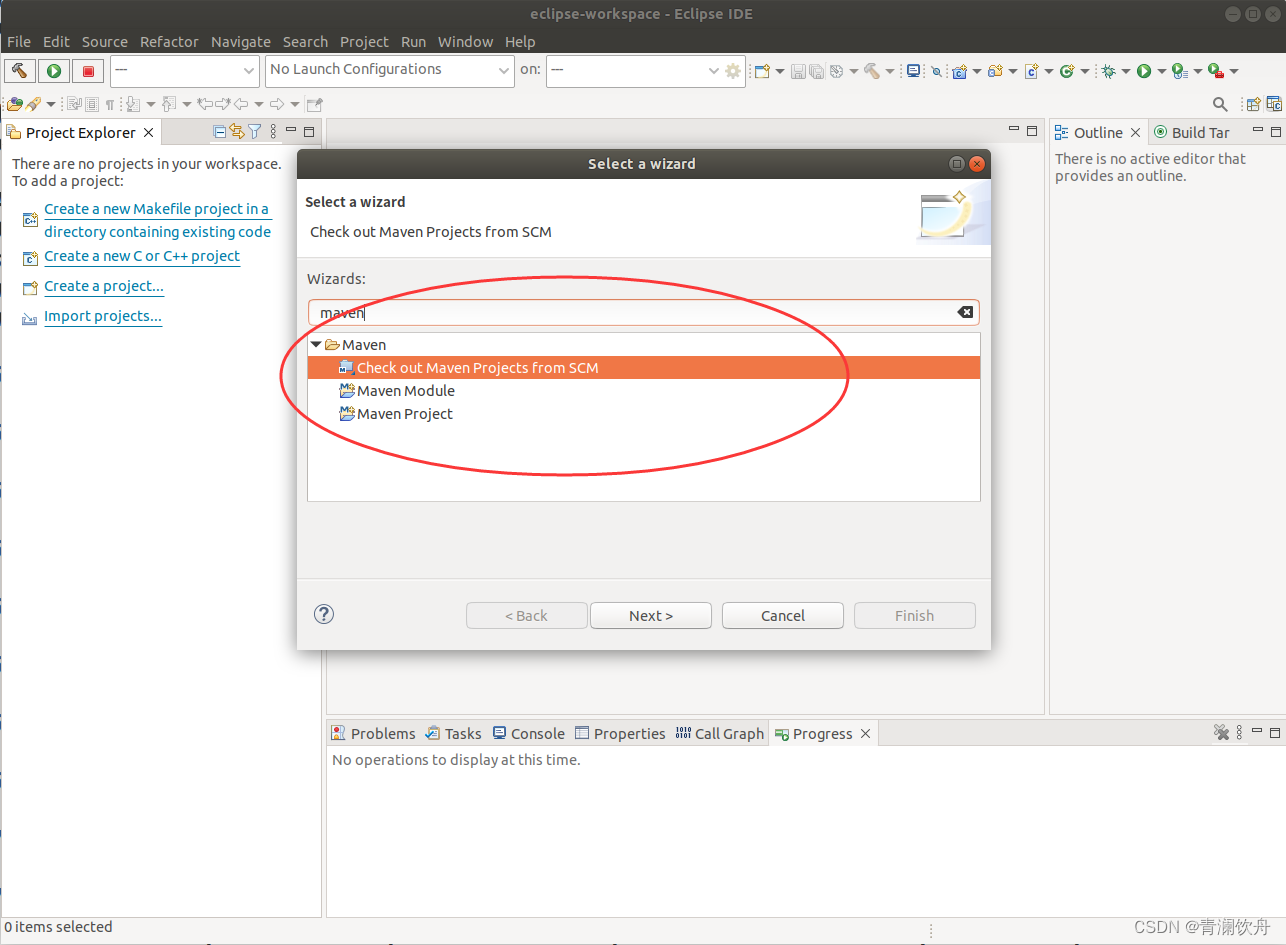Switch to the Console tab
The height and width of the screenshot is (945, 1286).
point(529,733)
